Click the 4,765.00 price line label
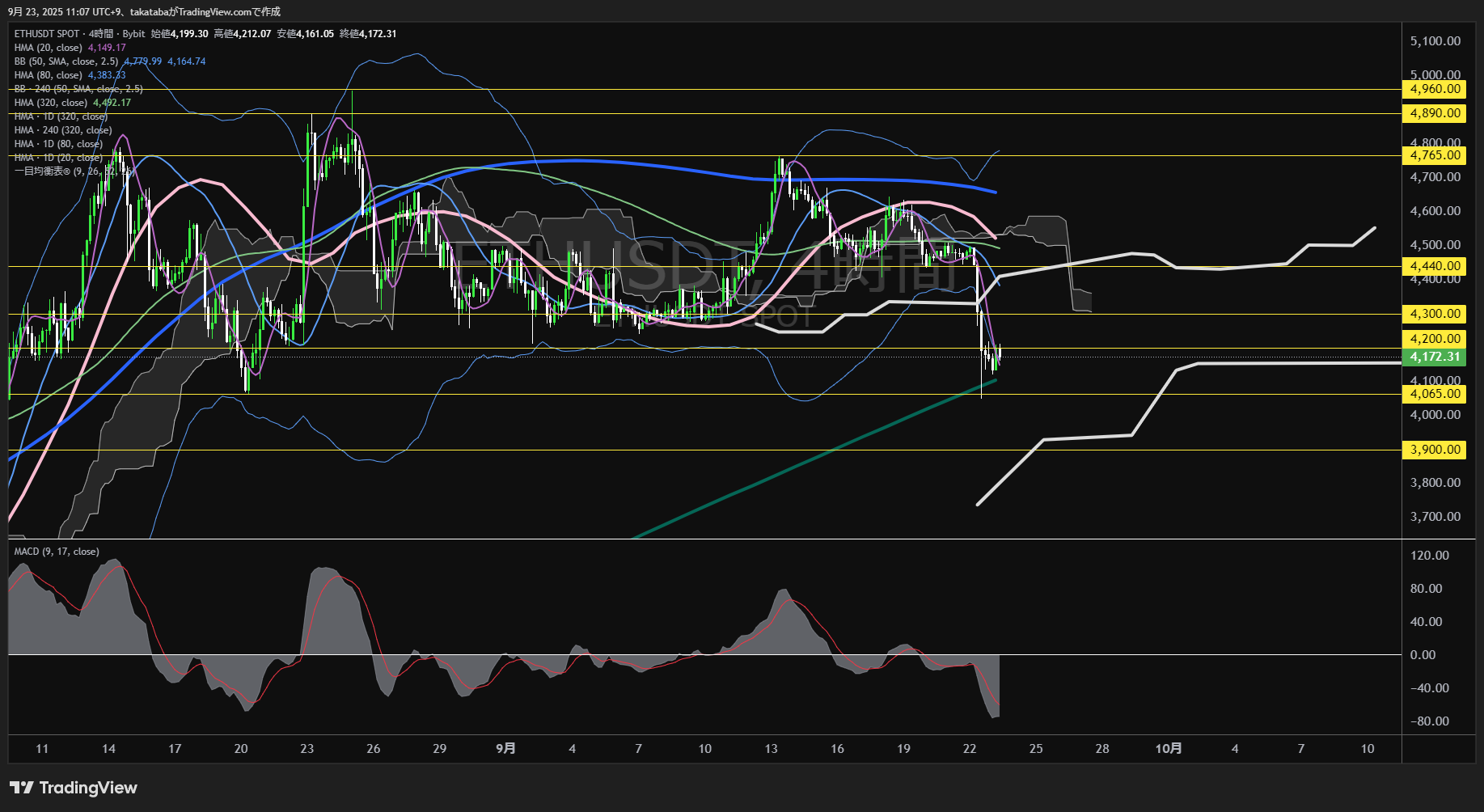Screen dimensions: 1484x812 (1435, 155)
